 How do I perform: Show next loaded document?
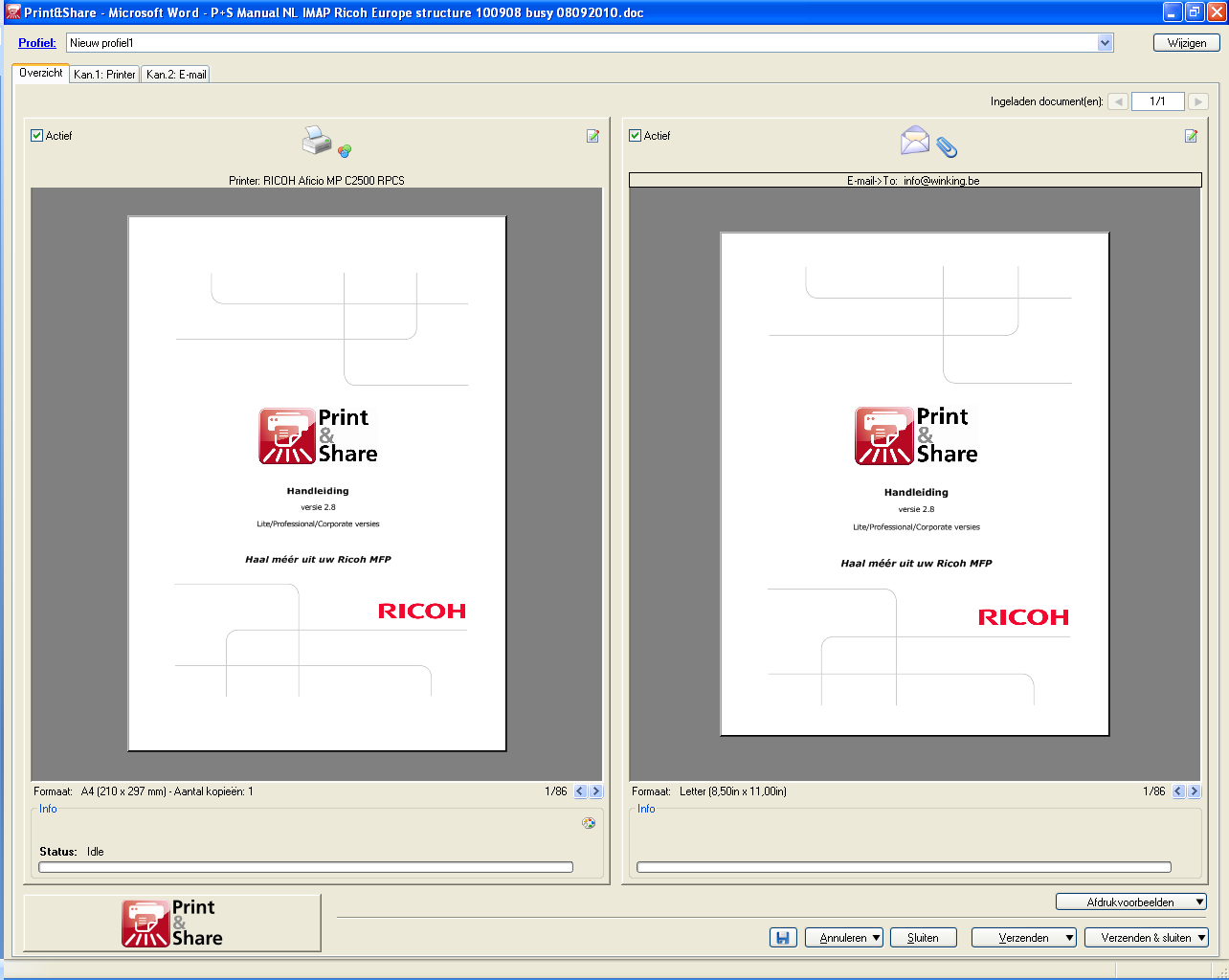[x=1198, y=101]
